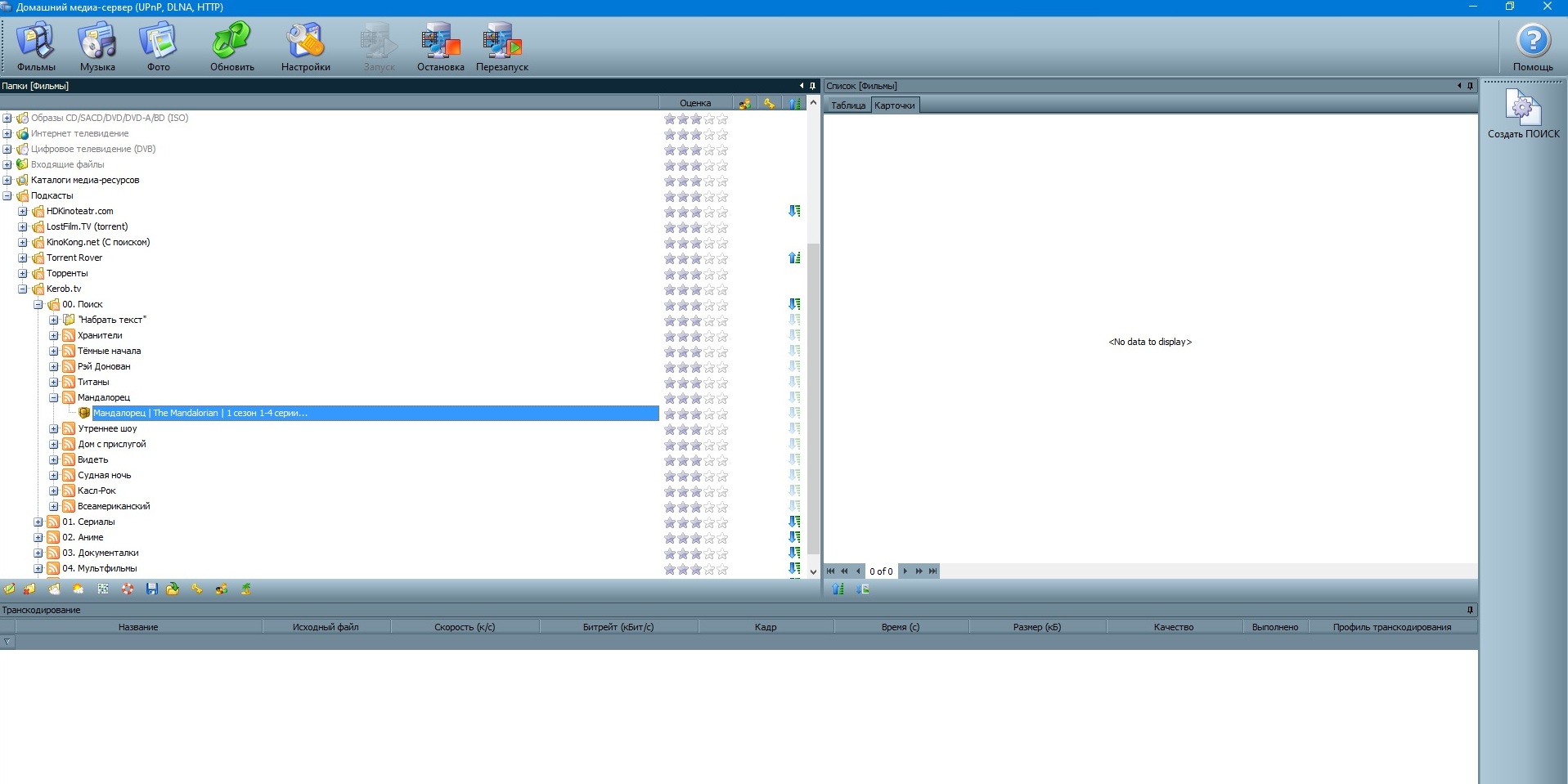The width and height of the screenshot is (1568, 784).
Task: Expand the LostFilm.TV (torrent) folder
Action: pos(23,226)
